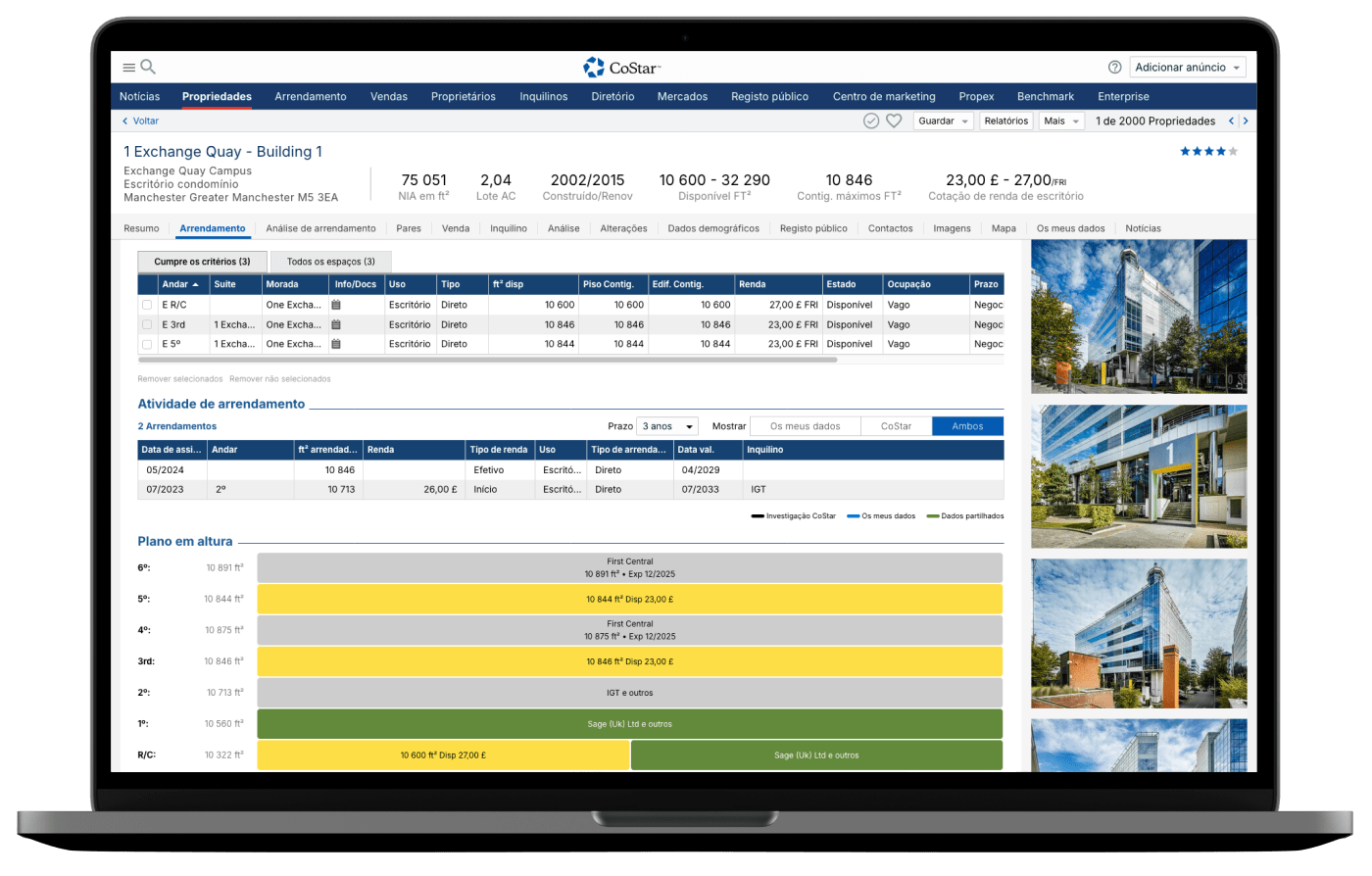Image resolution: width=1372 pixels, height=876 pixels.
Task: Expand the Guardar dropdown
Action: click(x=944, y=121)
